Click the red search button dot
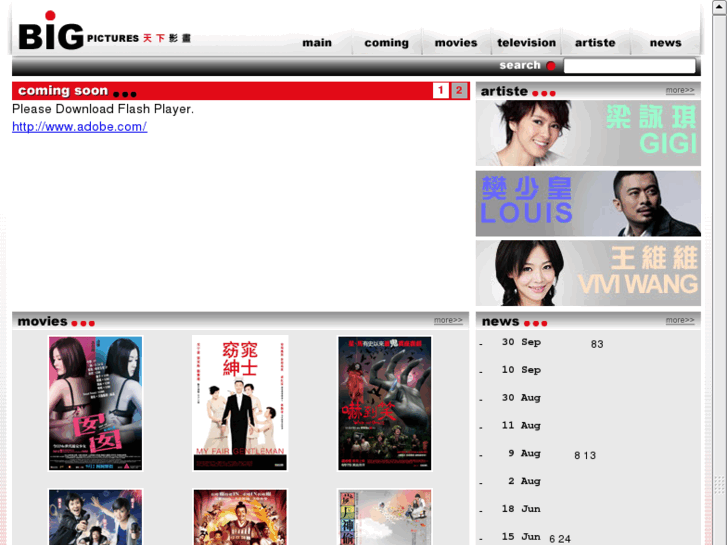The height and width of the screenshot is (545, 727). coord(551,66)
